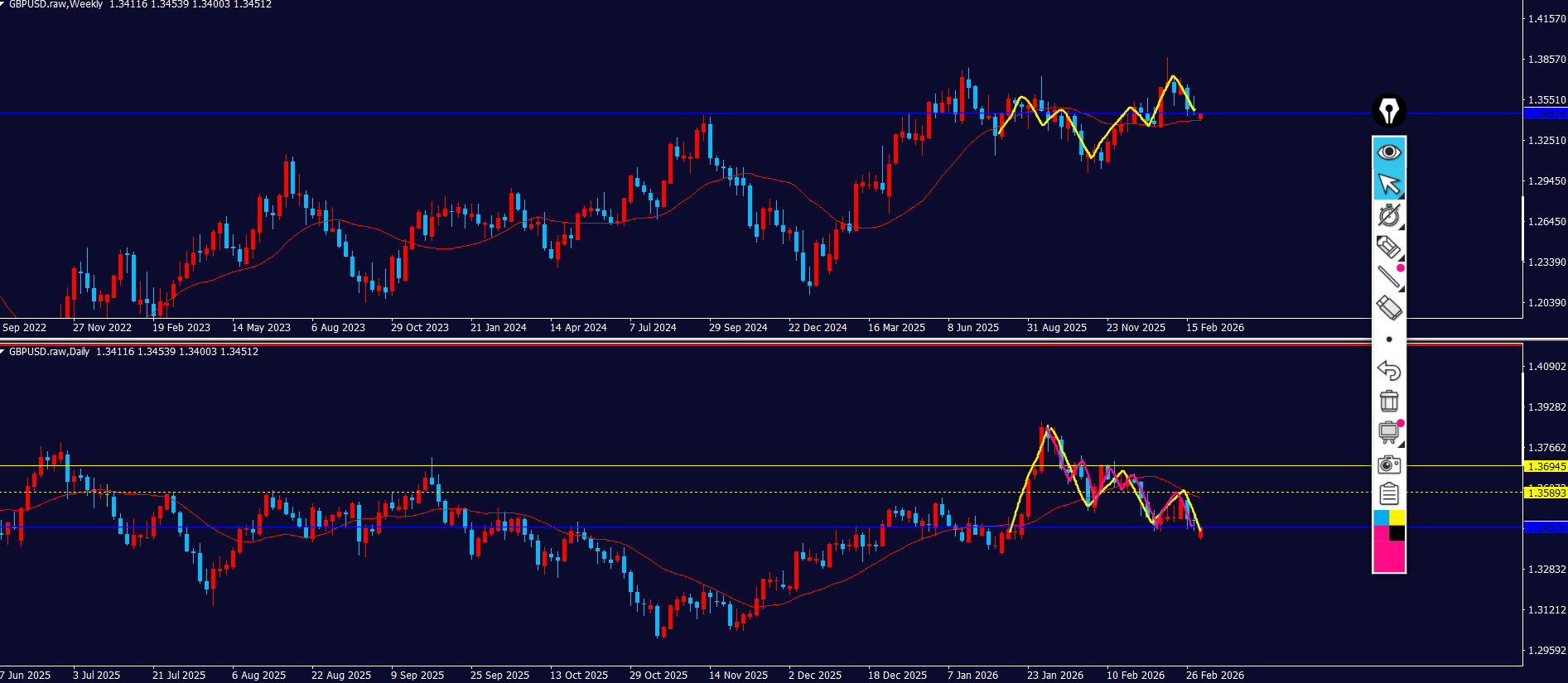Expand the GBPUSD.raw,Daily chart title arrow

(x=3, y=352)
